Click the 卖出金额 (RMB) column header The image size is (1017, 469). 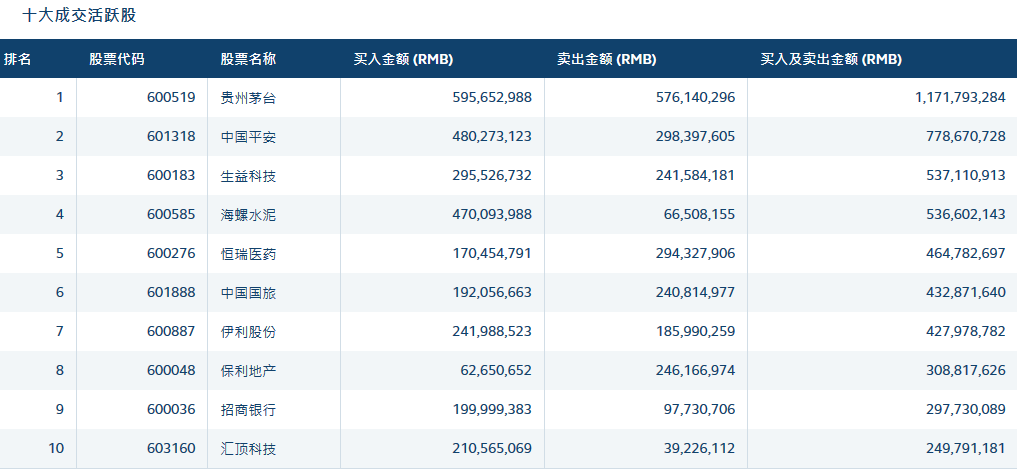coord(606,59)
